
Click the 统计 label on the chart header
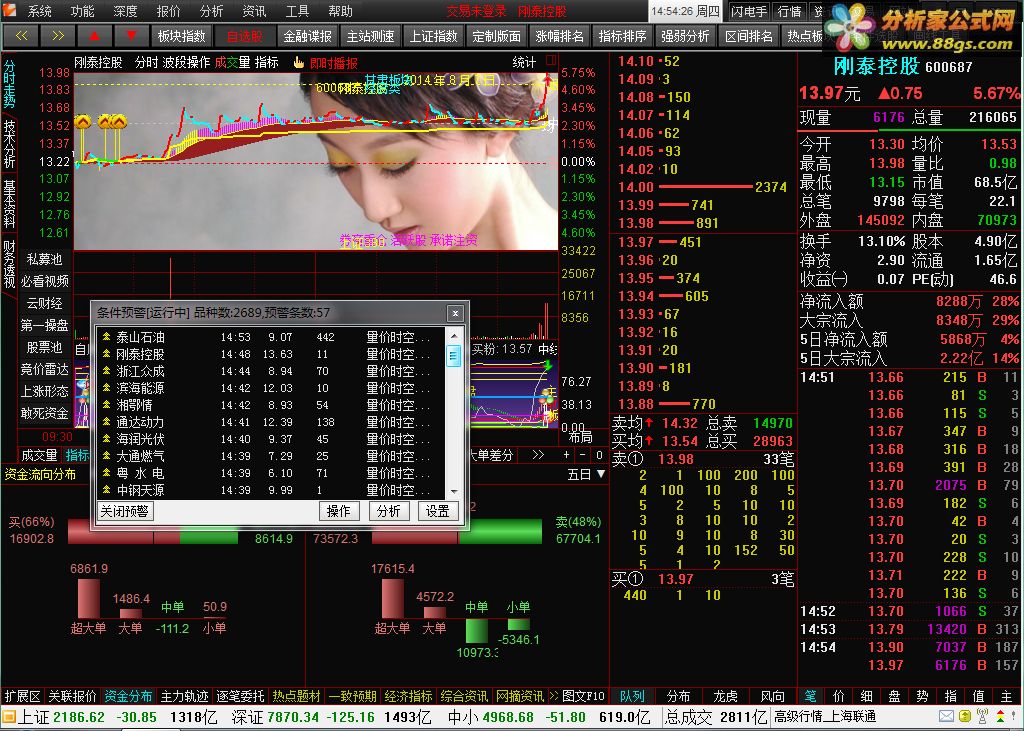[x=525, y=62]
